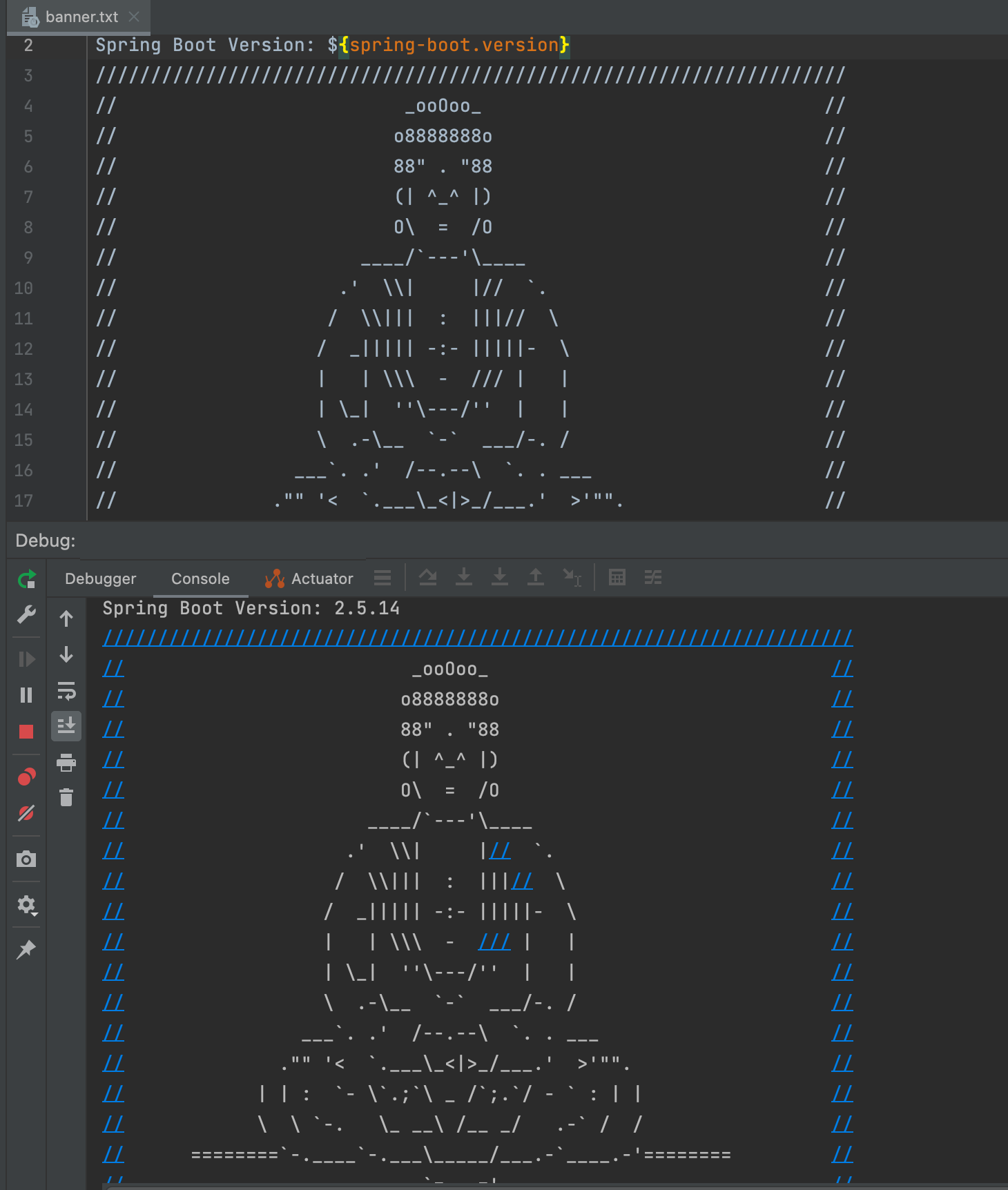
Task: Clear all console output trash icon
Action: coord(66,797)
